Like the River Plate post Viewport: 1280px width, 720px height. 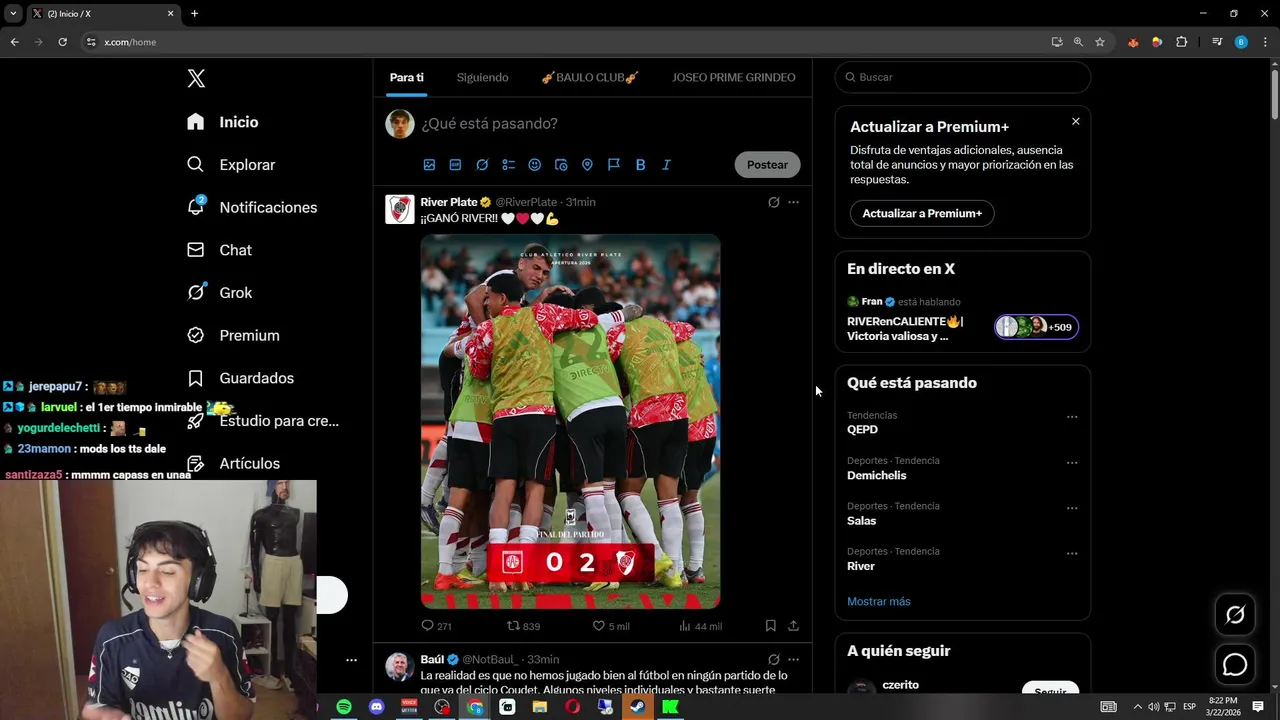[x=611, y=626]
